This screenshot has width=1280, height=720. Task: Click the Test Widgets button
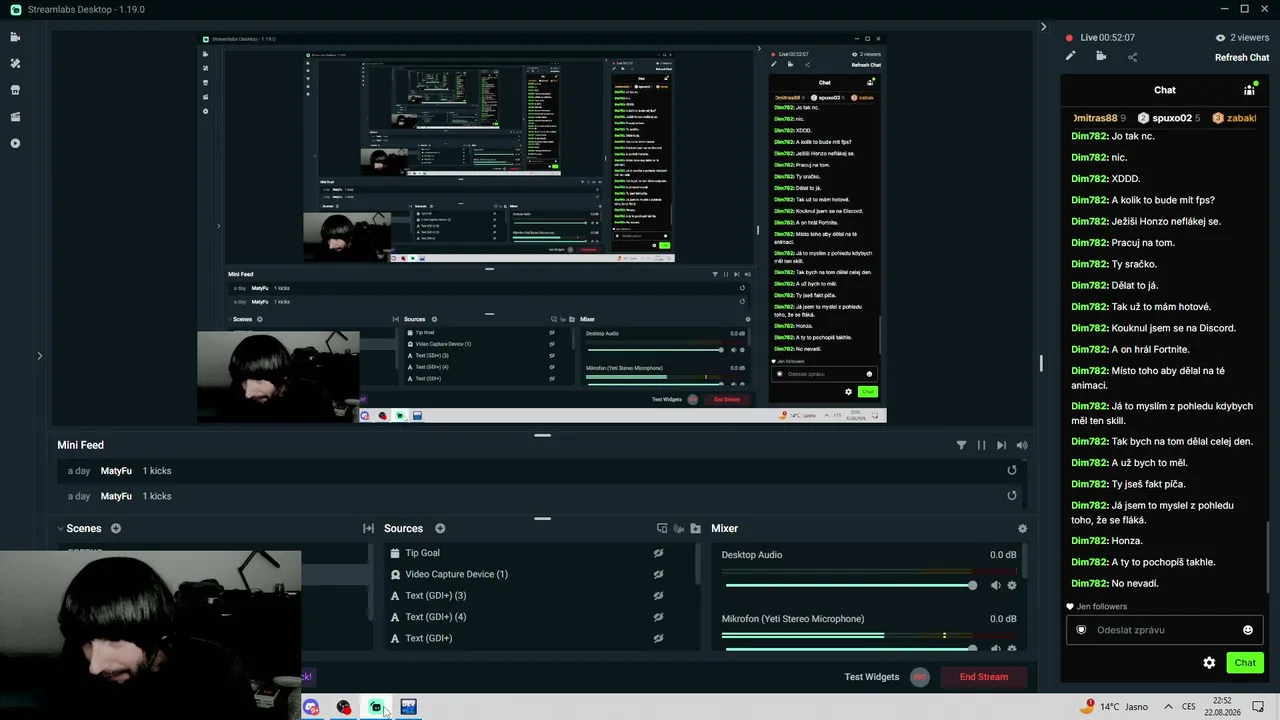871,677
